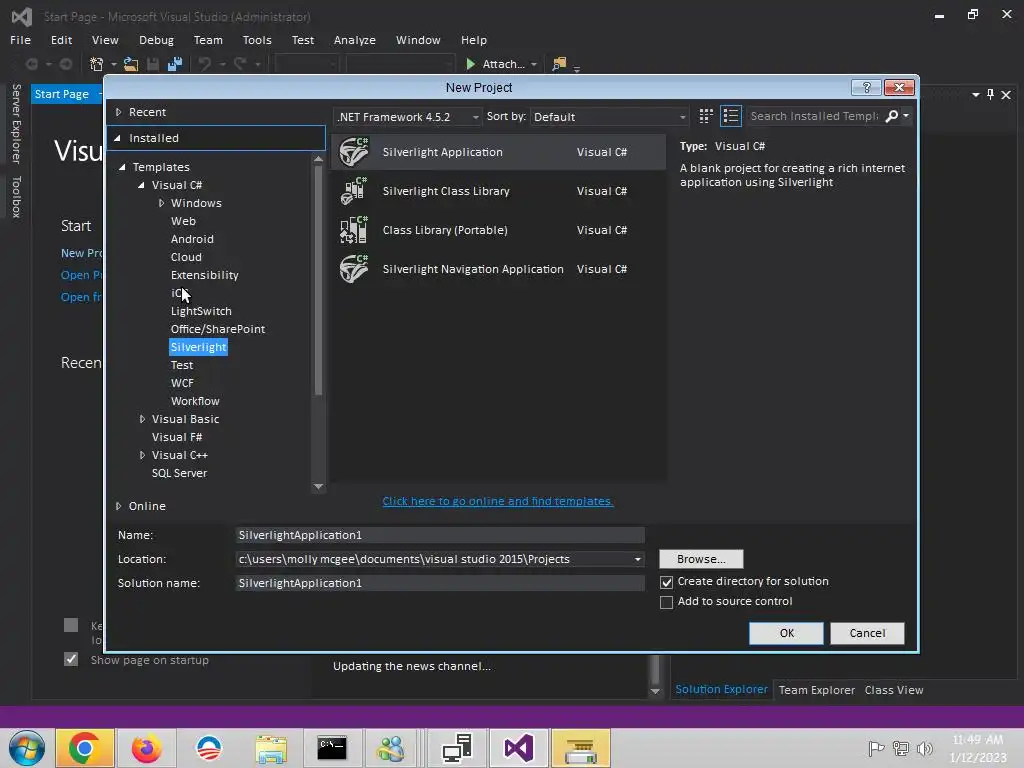Collapse the Installed section
This screenshot has height=768, width=1024.
pos(118,138)
